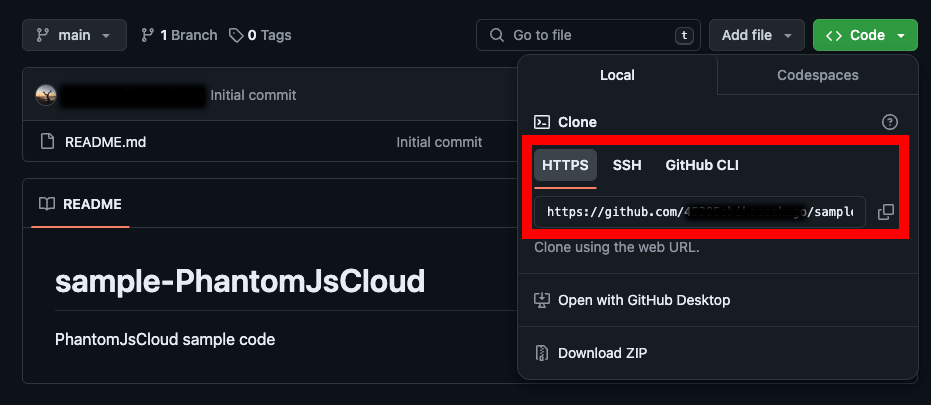Select the Local tab
The width and height of the screenshot is (931, 405).
[x=617, y=75]
